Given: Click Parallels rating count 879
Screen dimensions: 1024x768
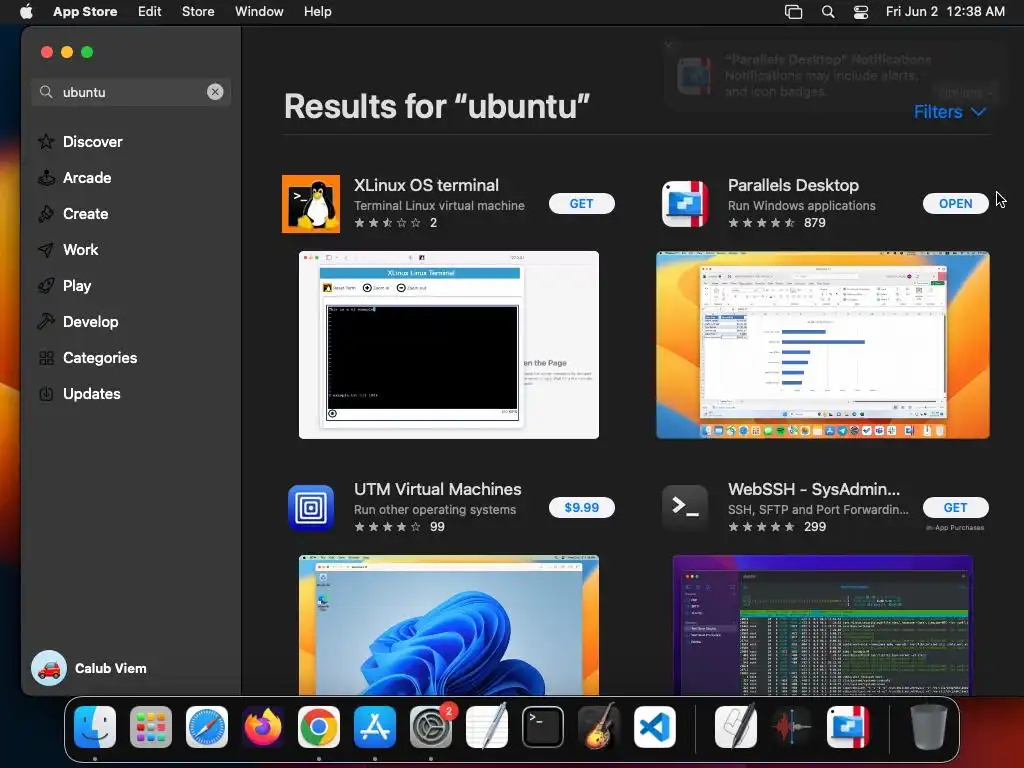Looking at the screenshot, I should 814,223.
